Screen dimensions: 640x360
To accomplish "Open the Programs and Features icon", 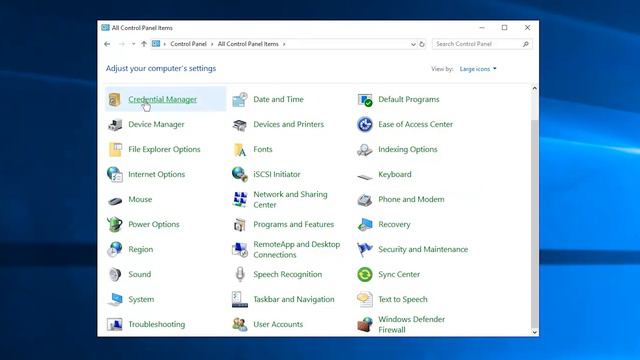I will (x=240, y=224).
